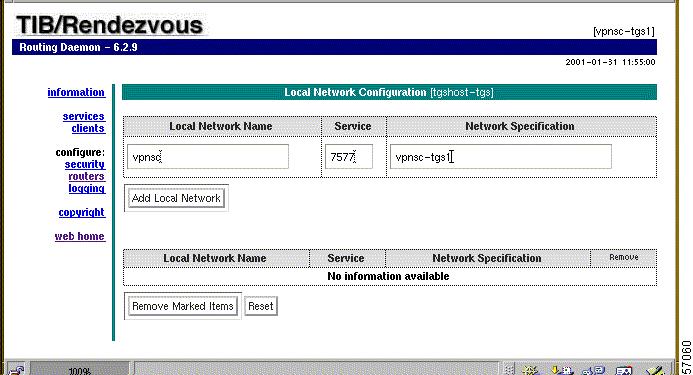Viewport: 693px width, 375px height.
Task: Click the 'Local Network Configuration [tgshost-tgs]' title bar
Action: pos(389,92)
